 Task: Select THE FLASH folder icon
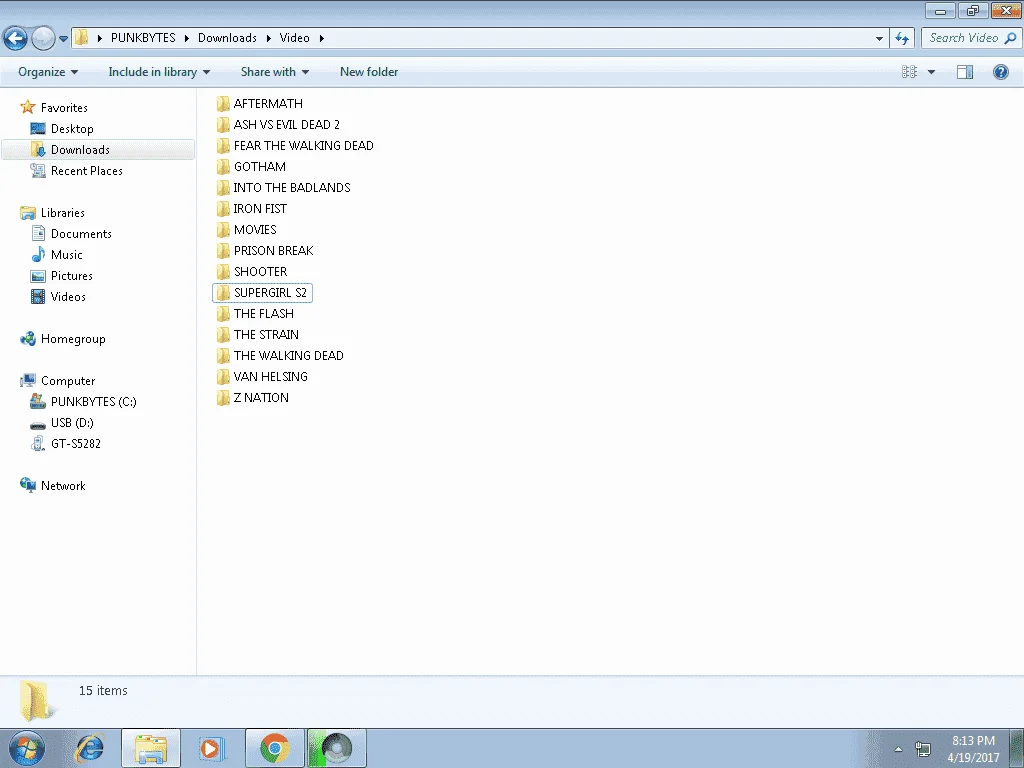223,313
